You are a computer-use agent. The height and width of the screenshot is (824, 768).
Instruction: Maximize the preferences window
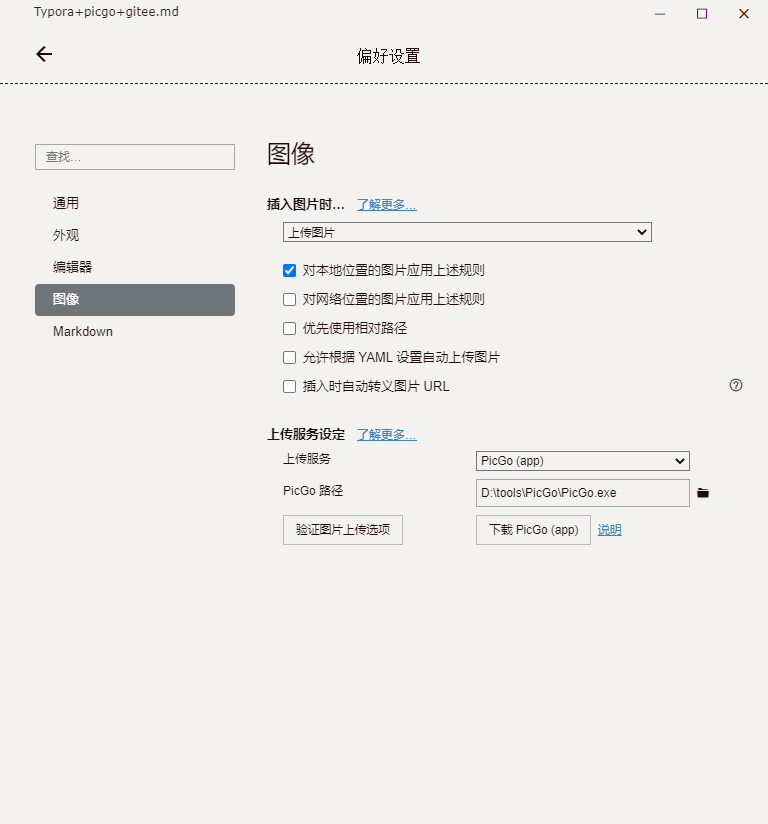click(x=702, y=14)
